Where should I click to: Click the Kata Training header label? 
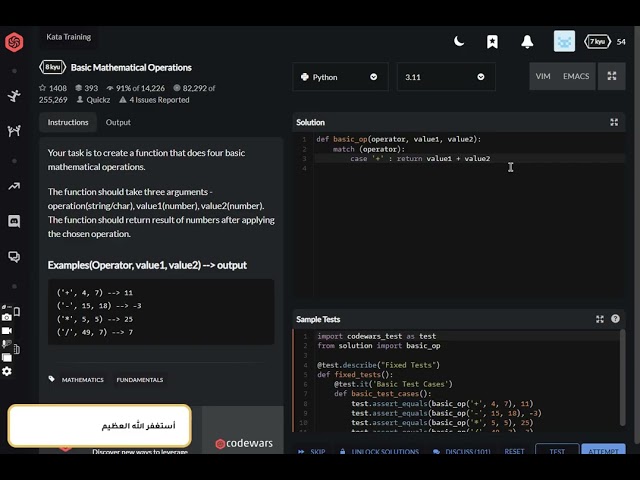[x=69, y=37]
